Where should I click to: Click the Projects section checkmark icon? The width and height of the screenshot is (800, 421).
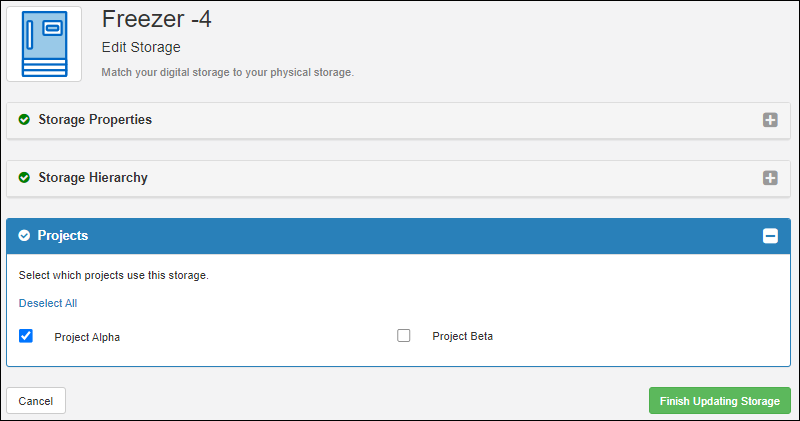pos(24,235)
